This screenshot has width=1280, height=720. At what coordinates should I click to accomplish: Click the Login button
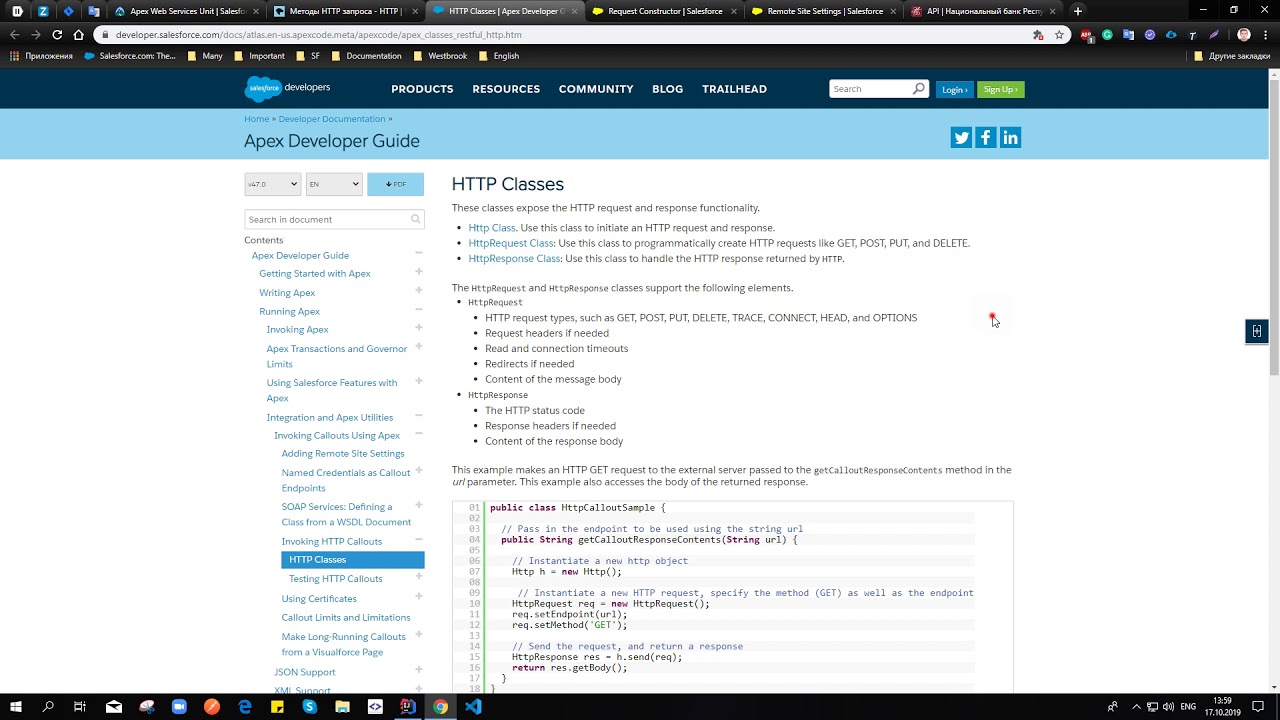pos(954,89)
